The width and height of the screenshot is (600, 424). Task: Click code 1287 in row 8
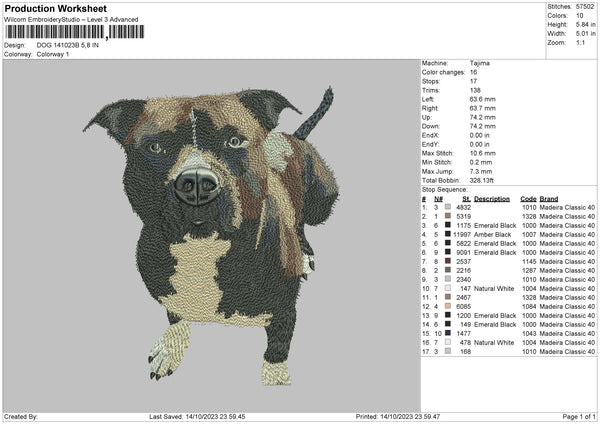pyautogui.click(x=529, y=271)
